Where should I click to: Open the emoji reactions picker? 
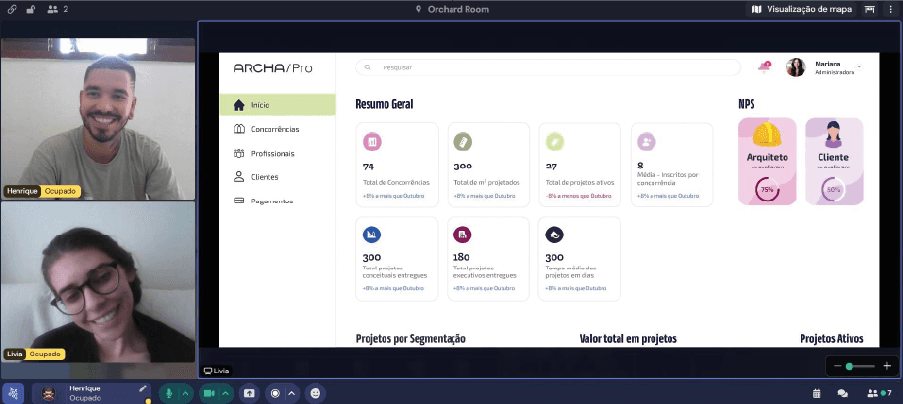point(315,394)
